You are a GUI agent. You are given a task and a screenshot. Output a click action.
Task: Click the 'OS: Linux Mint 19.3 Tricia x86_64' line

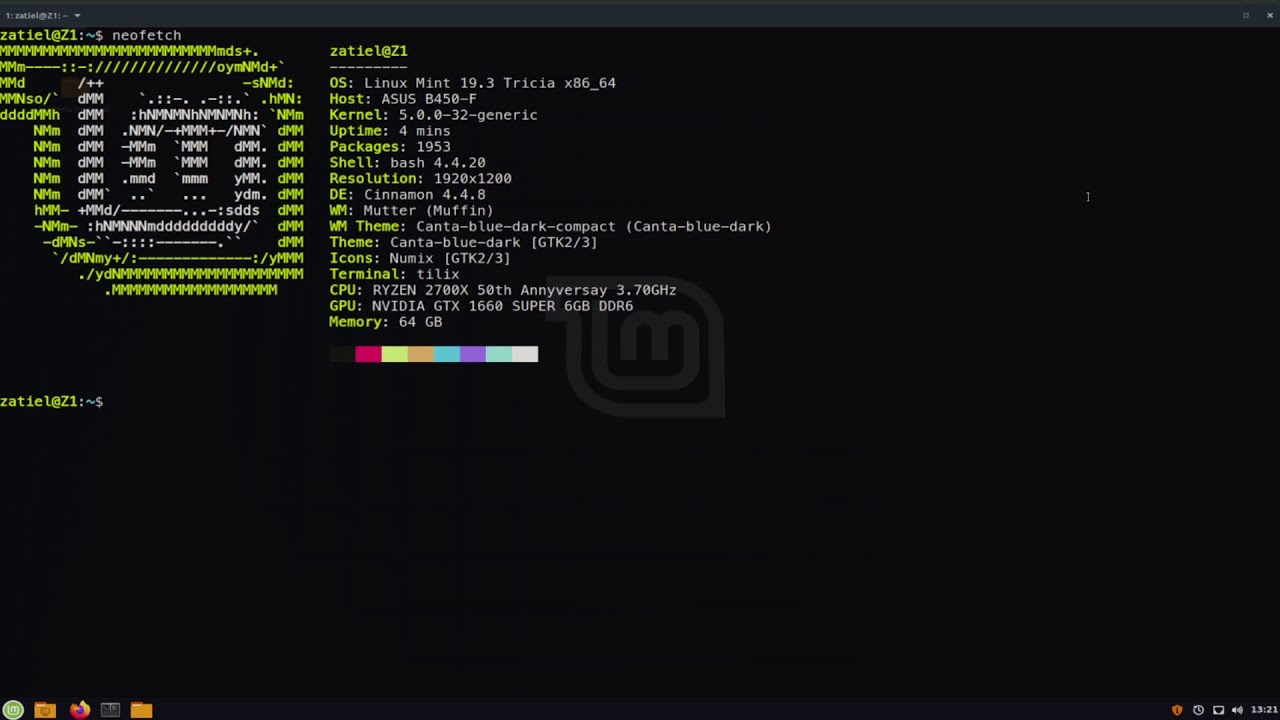click(472, 83)
